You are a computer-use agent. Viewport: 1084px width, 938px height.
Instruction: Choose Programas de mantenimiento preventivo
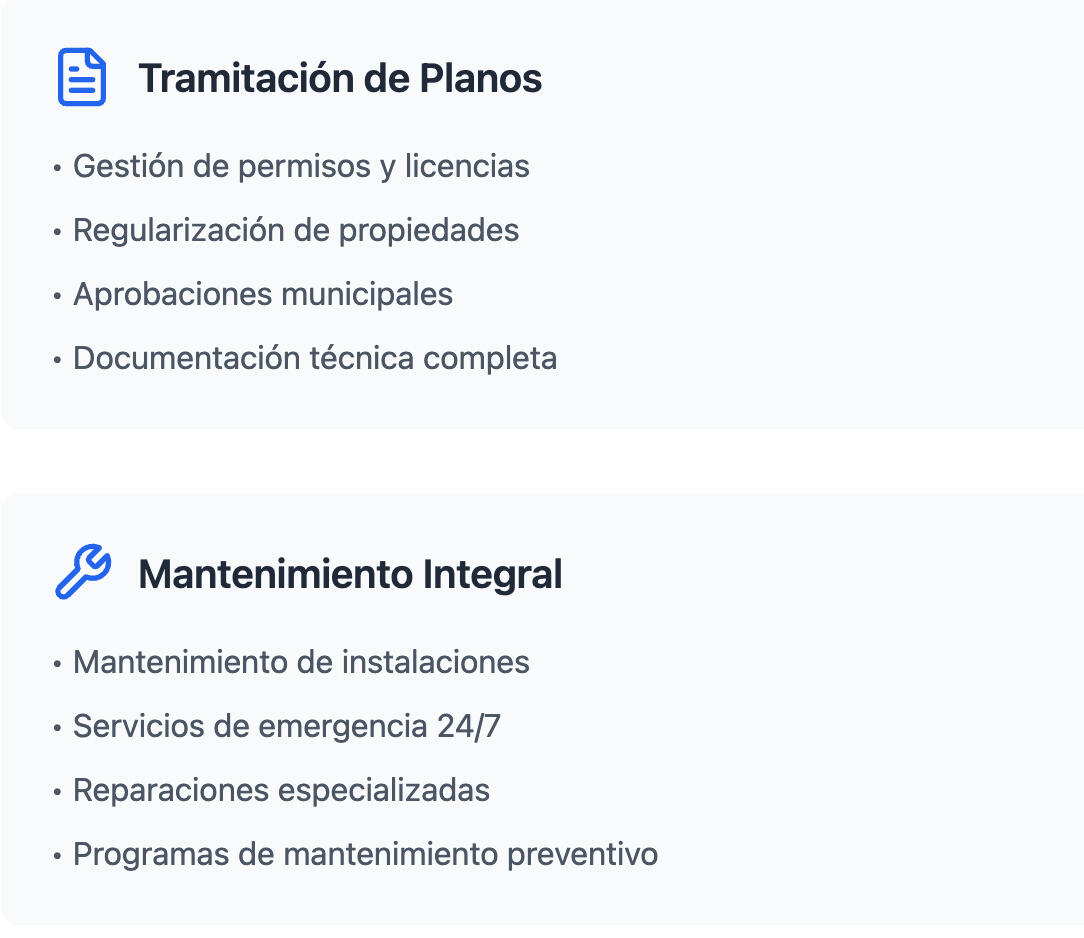pos(365,854)
